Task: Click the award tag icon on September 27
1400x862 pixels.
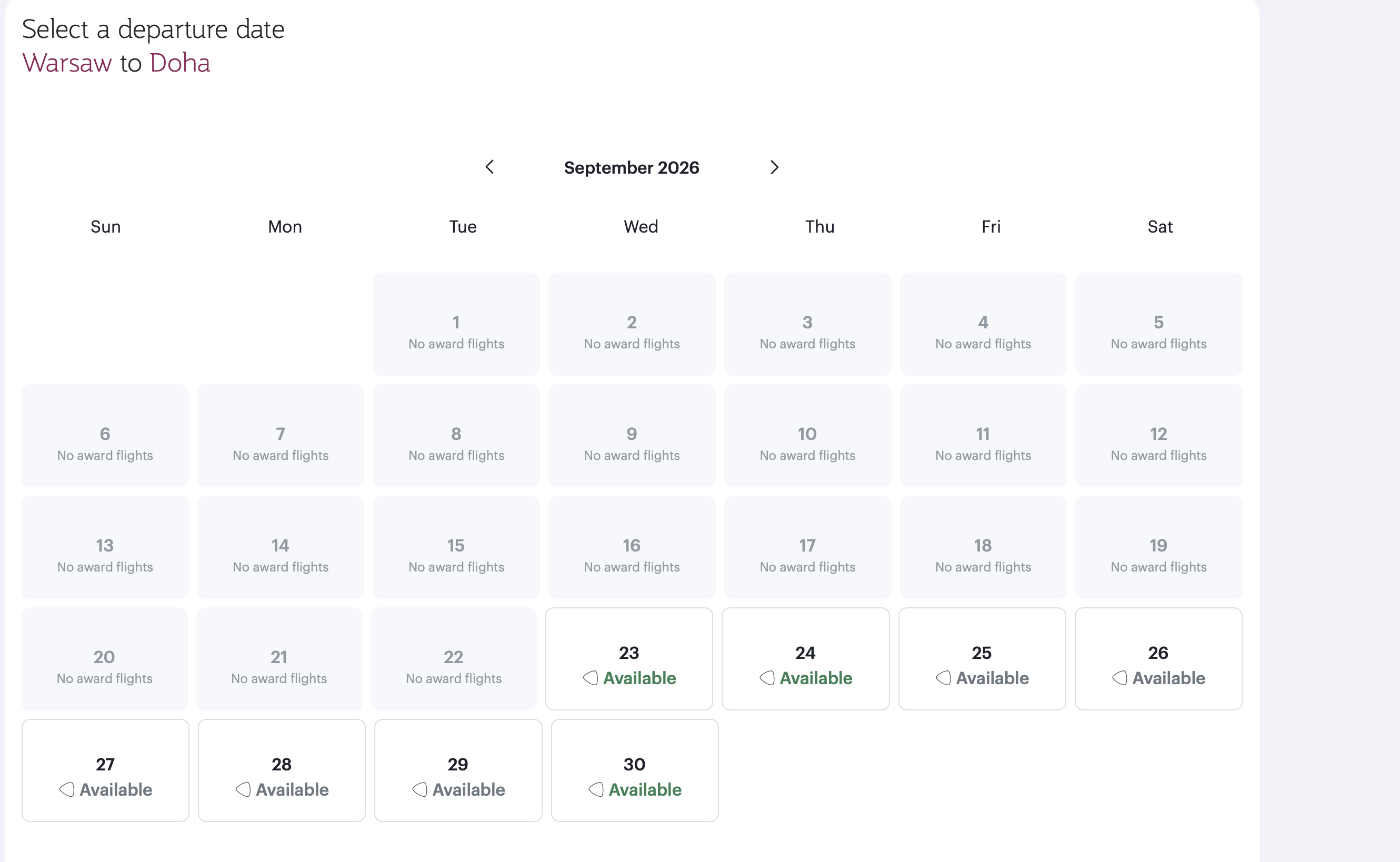Action: pyautogui.click(x=67, y=789)
